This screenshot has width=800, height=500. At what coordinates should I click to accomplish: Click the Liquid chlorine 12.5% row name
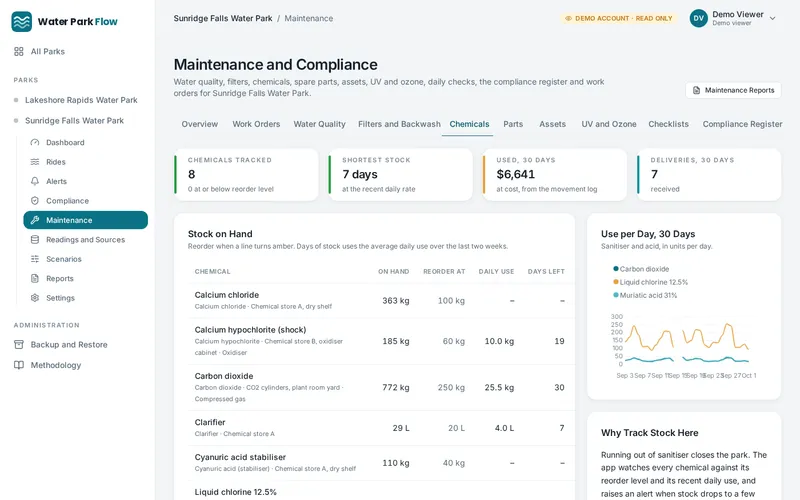pos(235,492)
